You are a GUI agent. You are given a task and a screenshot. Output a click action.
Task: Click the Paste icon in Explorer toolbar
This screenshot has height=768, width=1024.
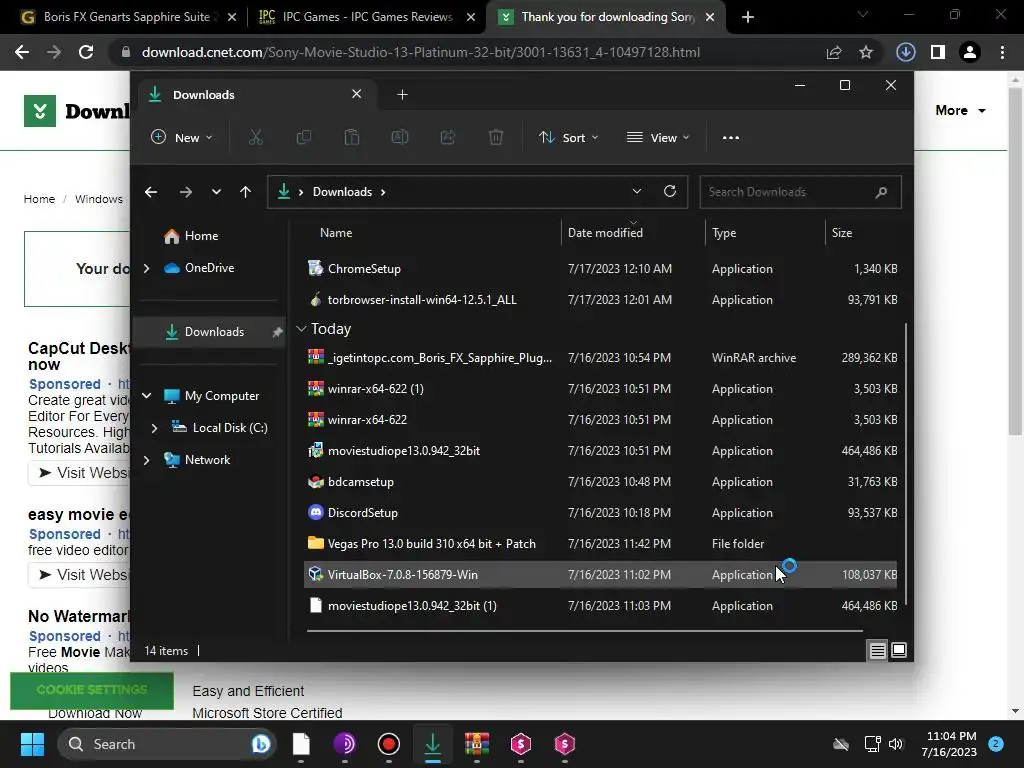(352, 137)
